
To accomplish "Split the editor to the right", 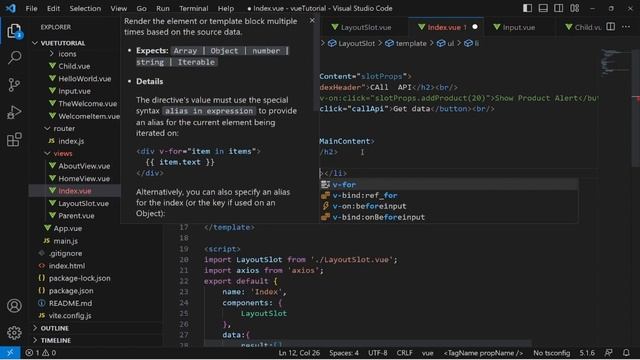I will 611,27.
